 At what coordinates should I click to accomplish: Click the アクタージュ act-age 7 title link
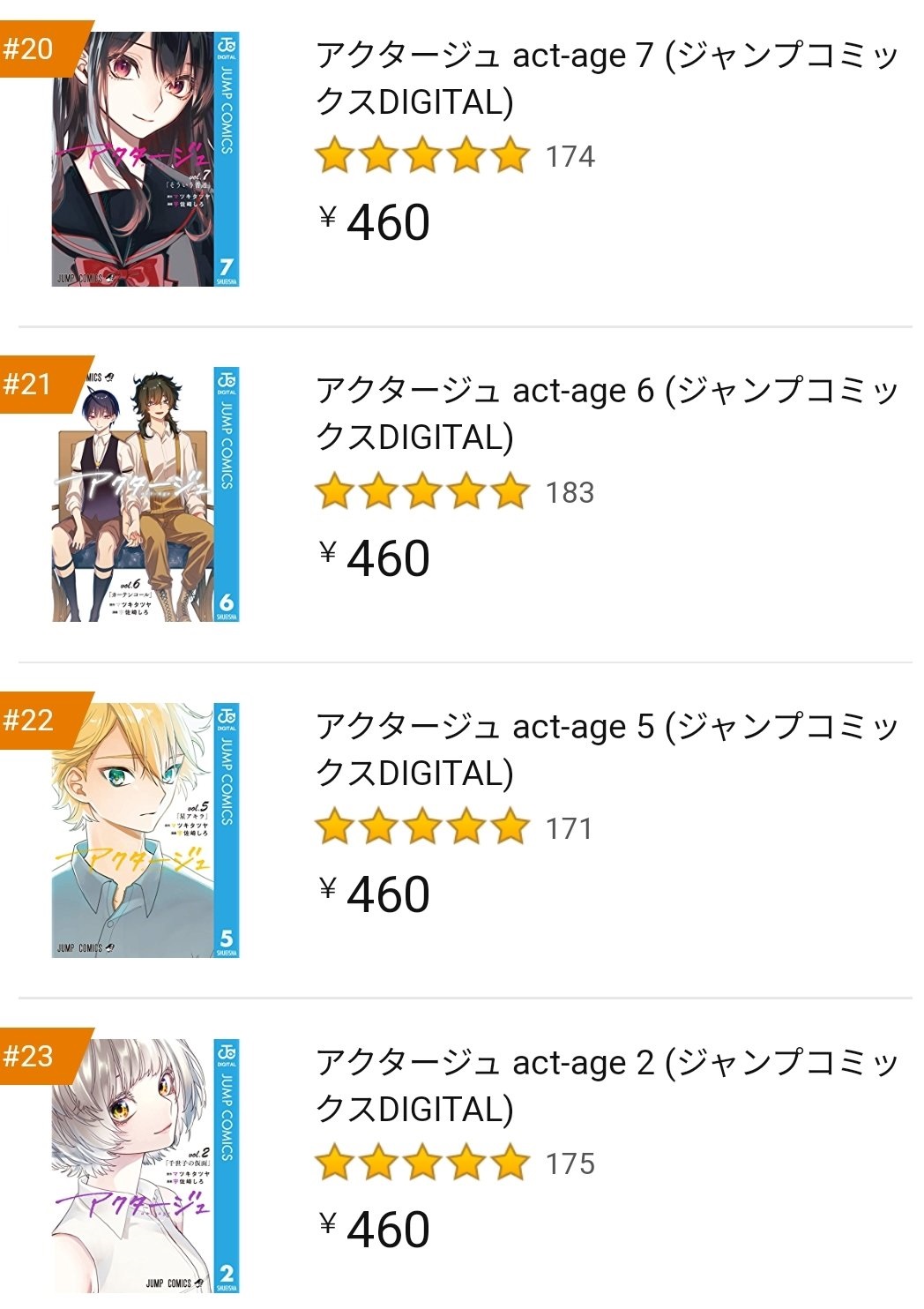point(606,79)
